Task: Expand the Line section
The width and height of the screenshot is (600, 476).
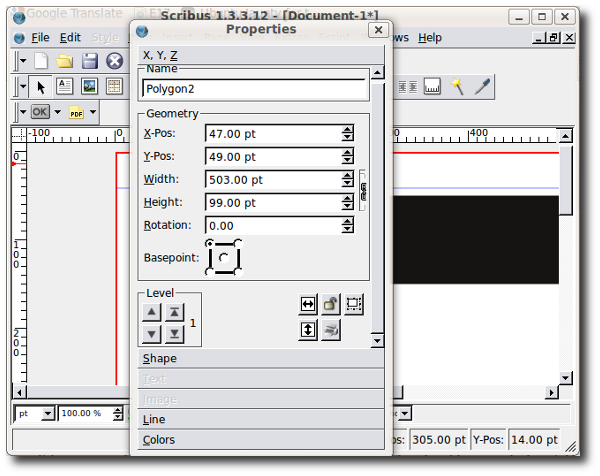Action: pos(261,420)
